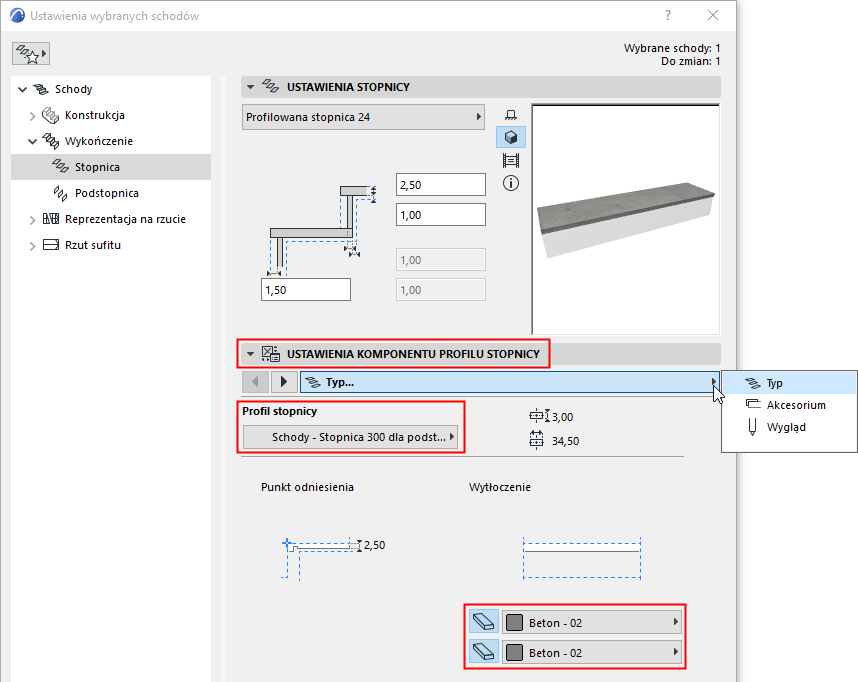Image resolution: width=858 pixels, height=682 pixels.
Task: Select Schody in the tree
Action: 73,89
